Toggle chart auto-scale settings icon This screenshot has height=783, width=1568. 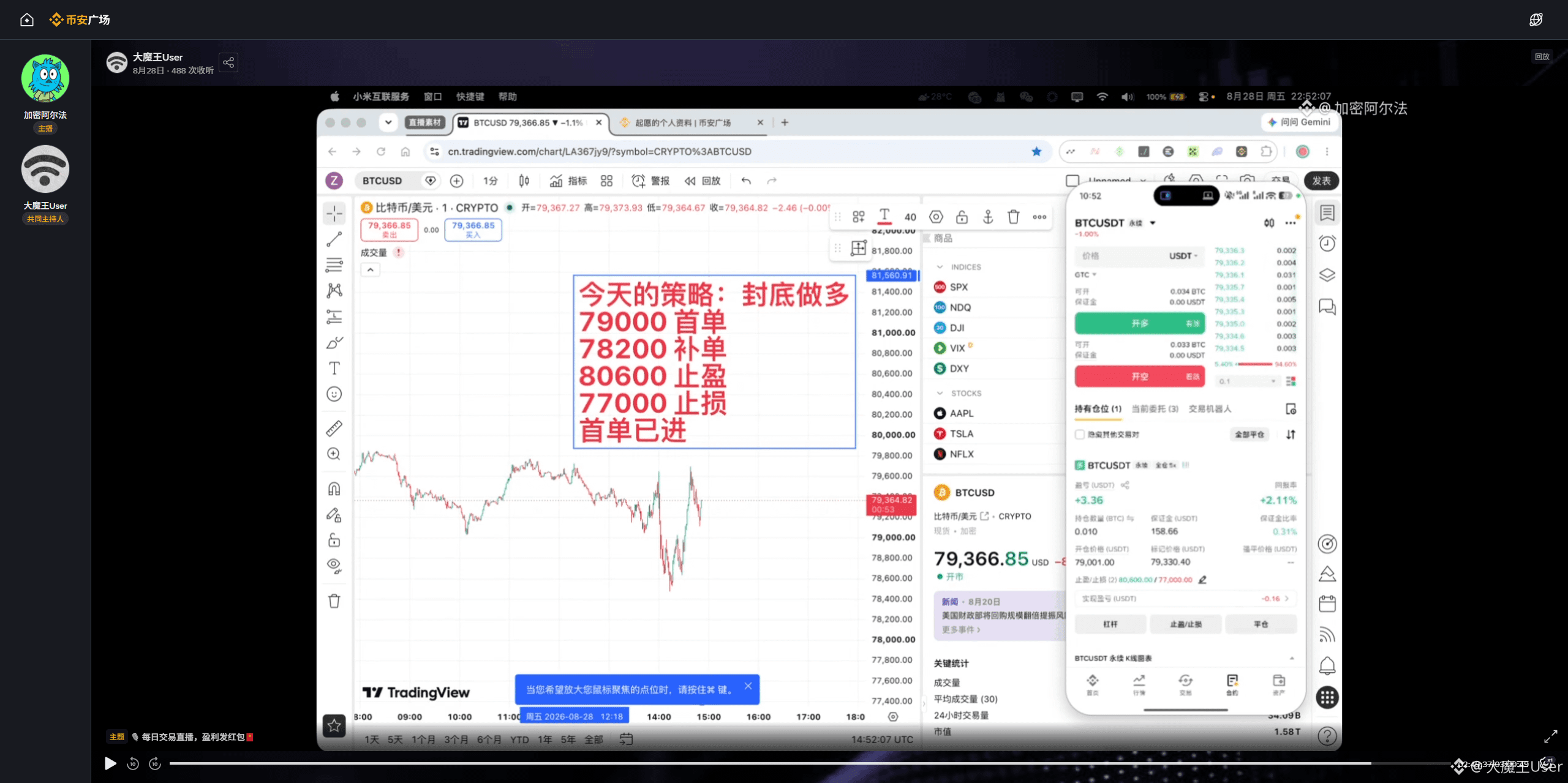(x=893, y=717)
